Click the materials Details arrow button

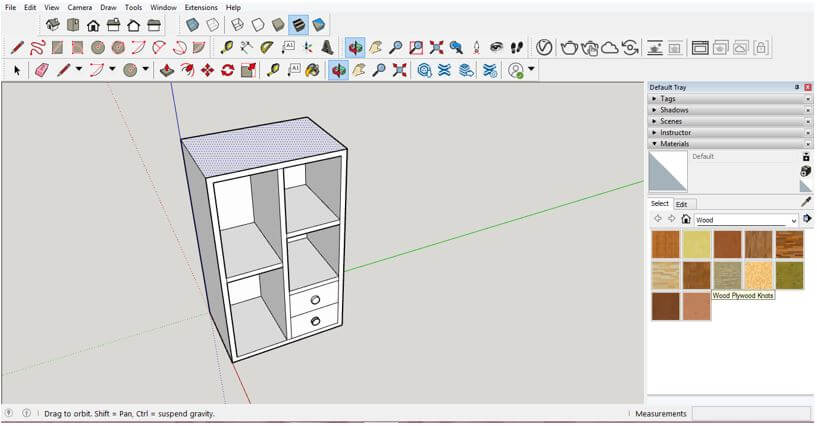(x=807, y=219)
